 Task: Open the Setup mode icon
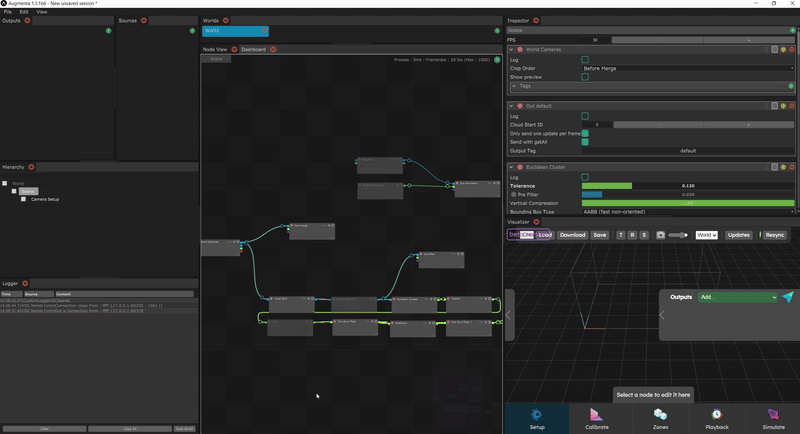pyautogui.click(x=537, y=416)
